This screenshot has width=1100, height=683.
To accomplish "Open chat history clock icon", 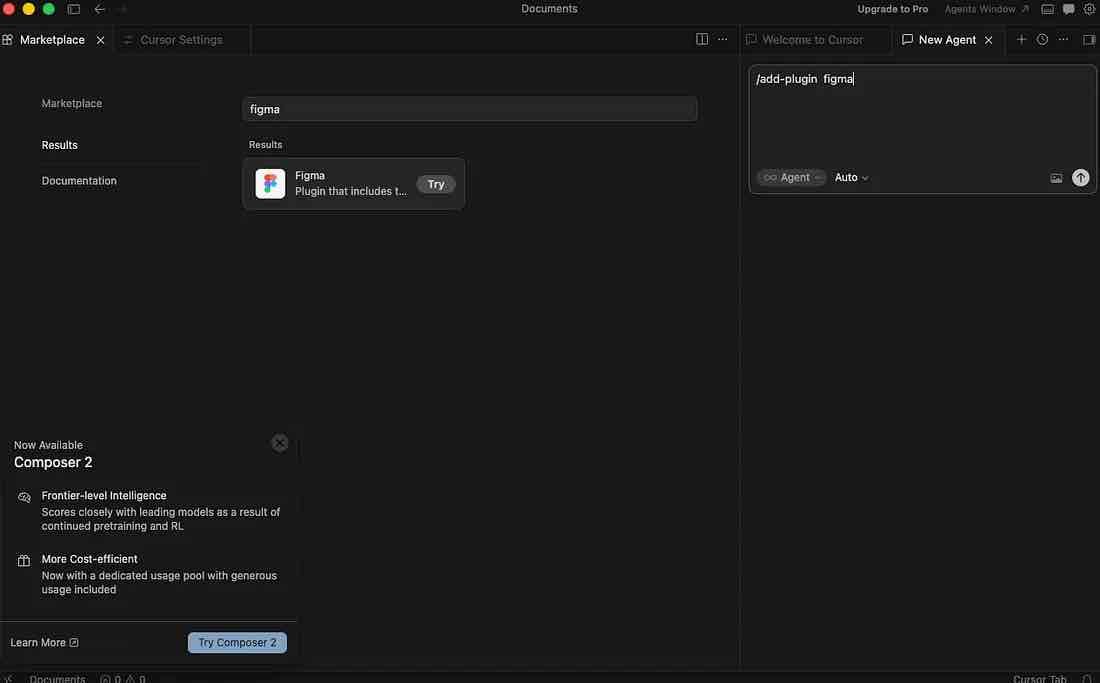I will click(1042, 39).
